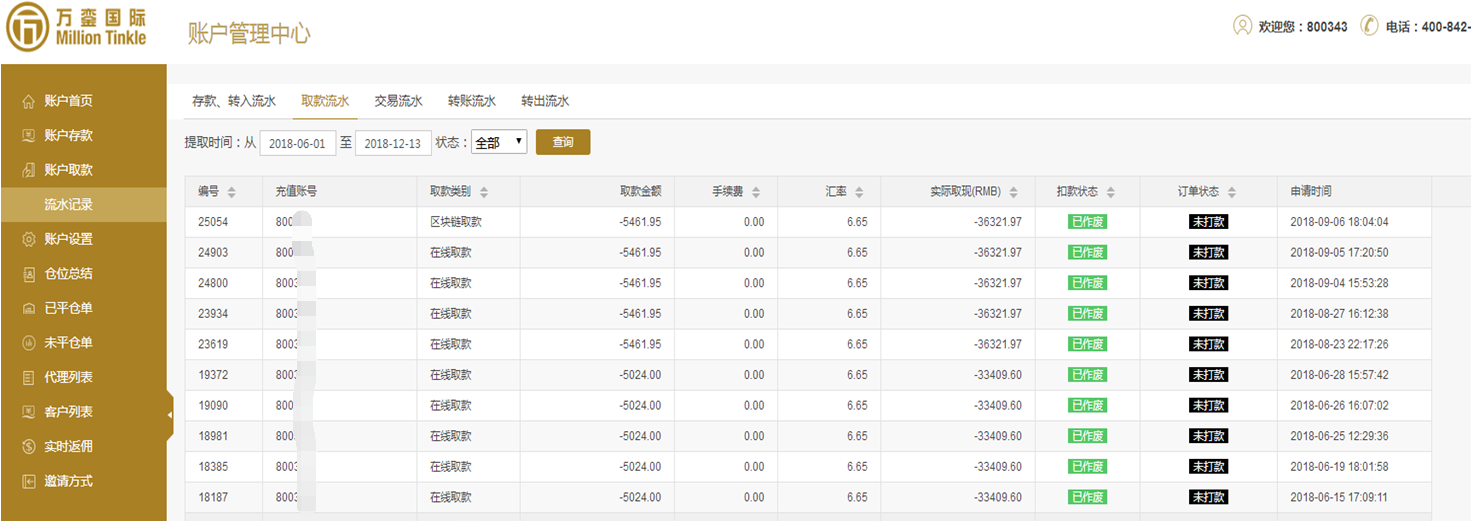Click the 实时返佣 dollar icon

coord(28,447)
